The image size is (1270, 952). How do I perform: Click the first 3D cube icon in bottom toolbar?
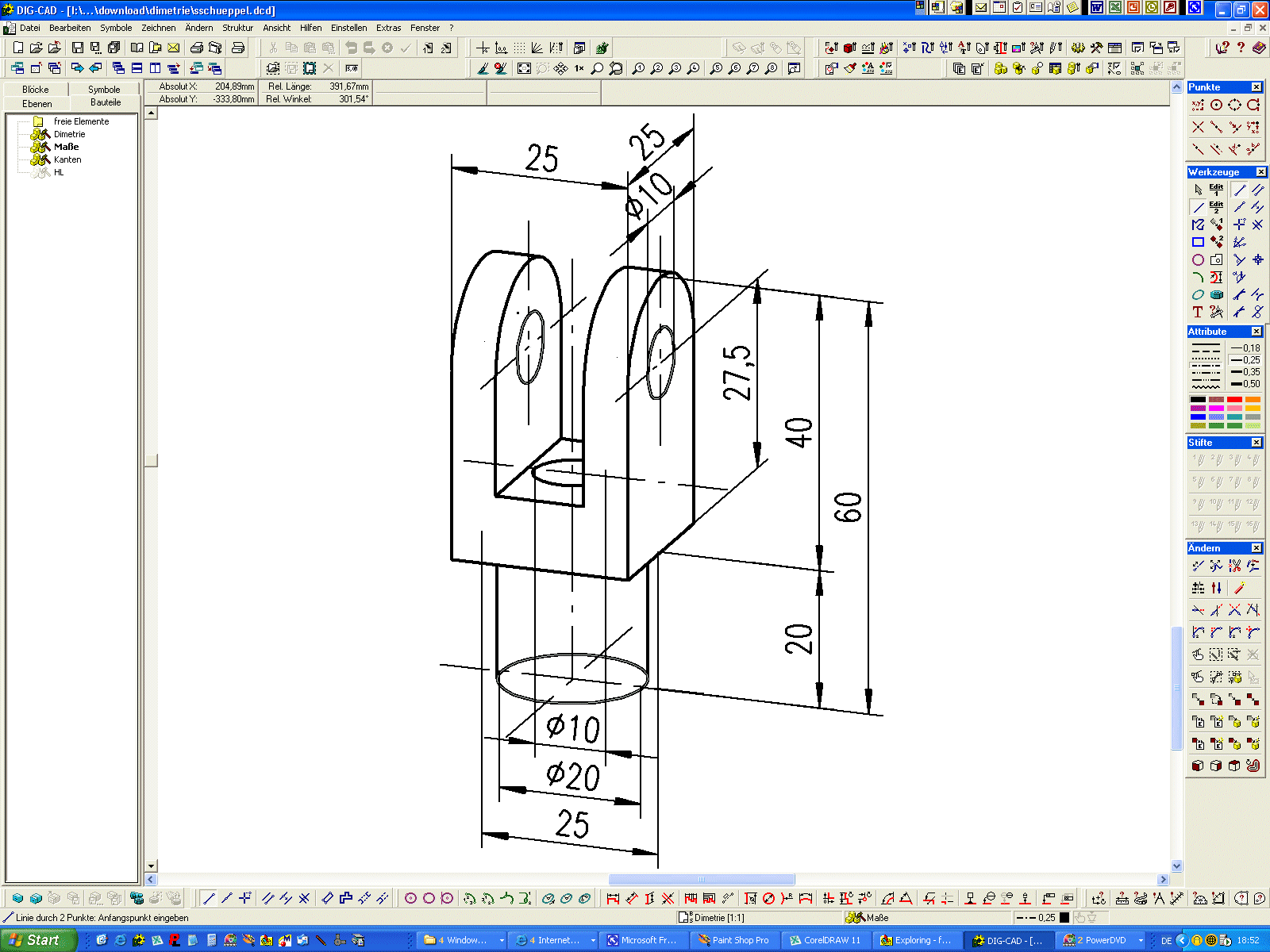17,898
